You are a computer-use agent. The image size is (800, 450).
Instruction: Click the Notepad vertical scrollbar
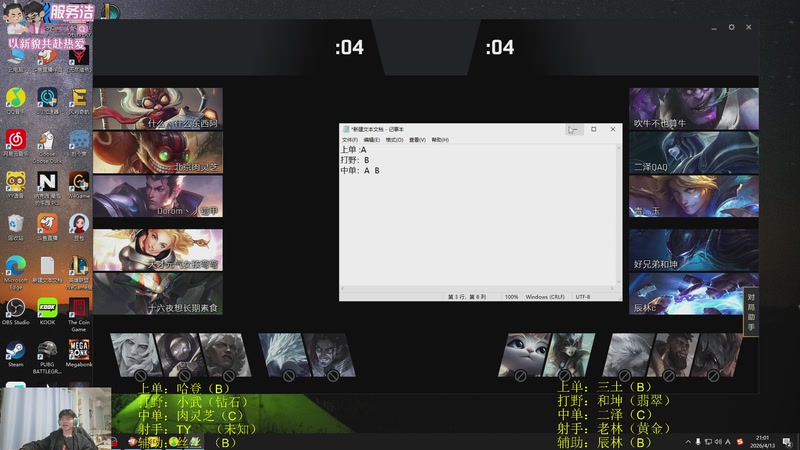(x=619, y=214)
